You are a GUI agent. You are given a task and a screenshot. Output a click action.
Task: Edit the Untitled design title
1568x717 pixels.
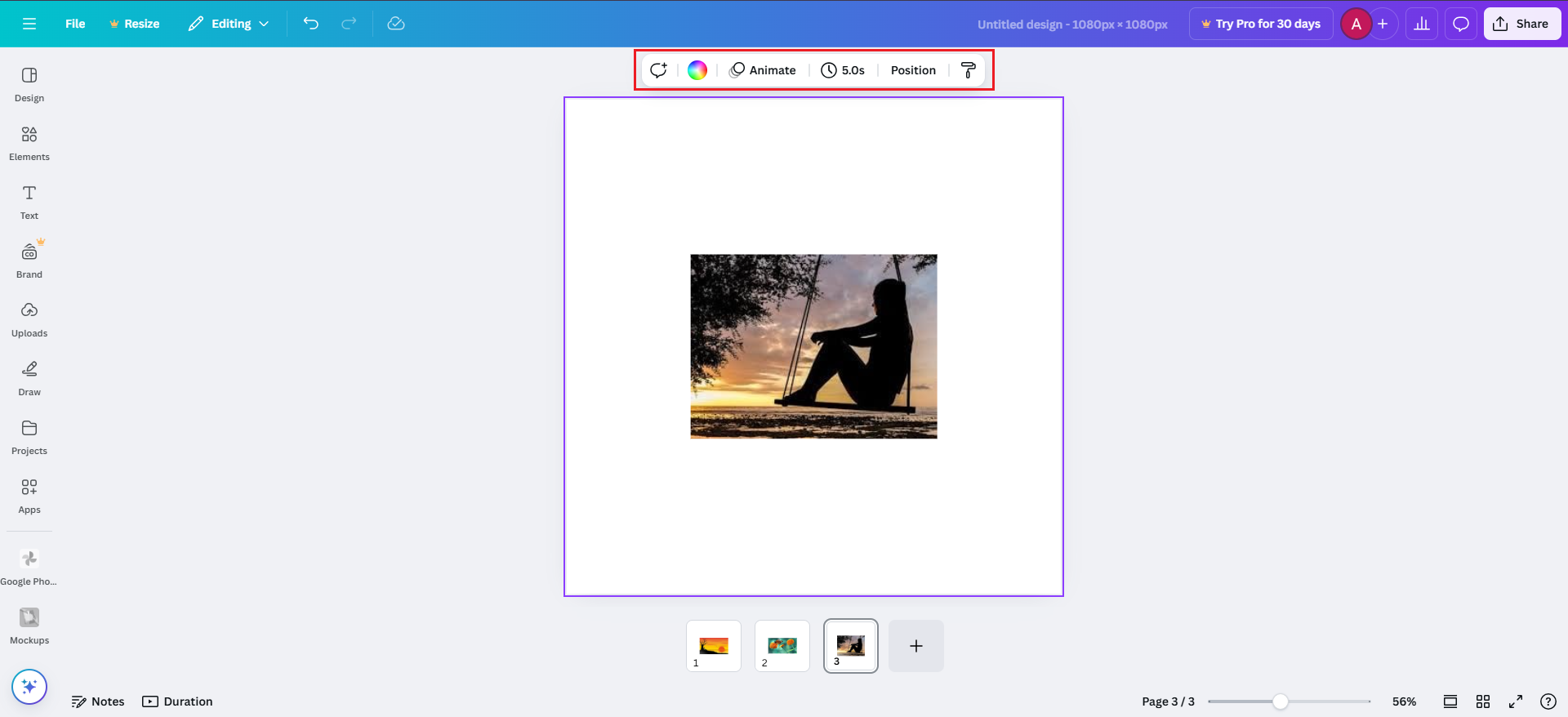1072,24
